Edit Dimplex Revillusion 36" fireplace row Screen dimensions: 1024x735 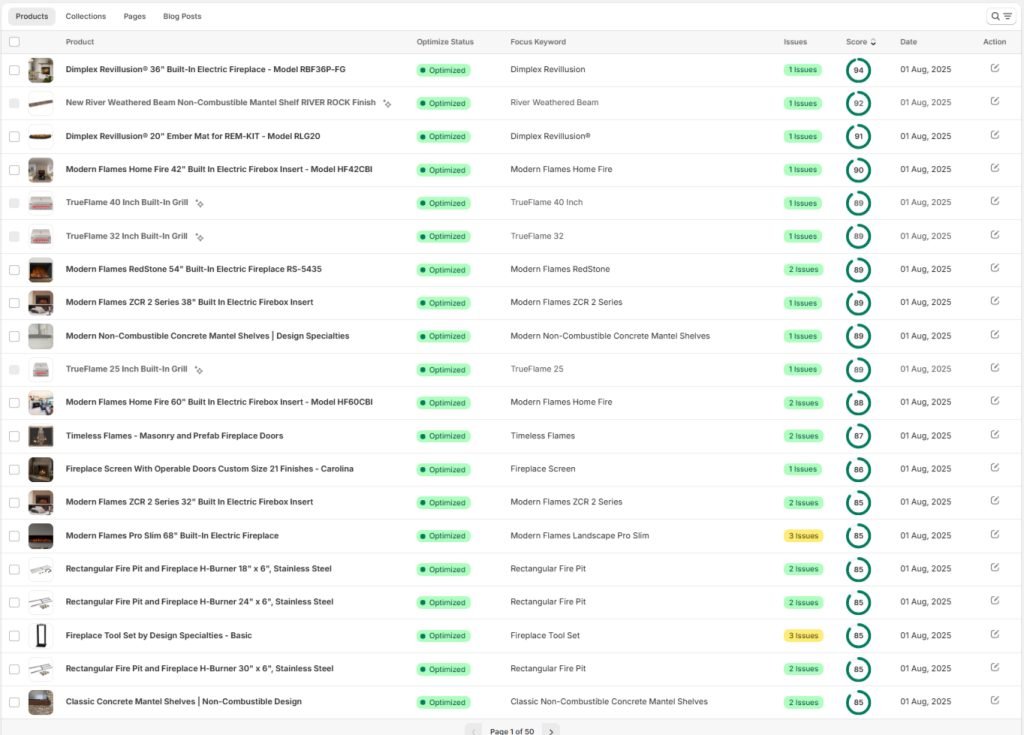point(995,68)
